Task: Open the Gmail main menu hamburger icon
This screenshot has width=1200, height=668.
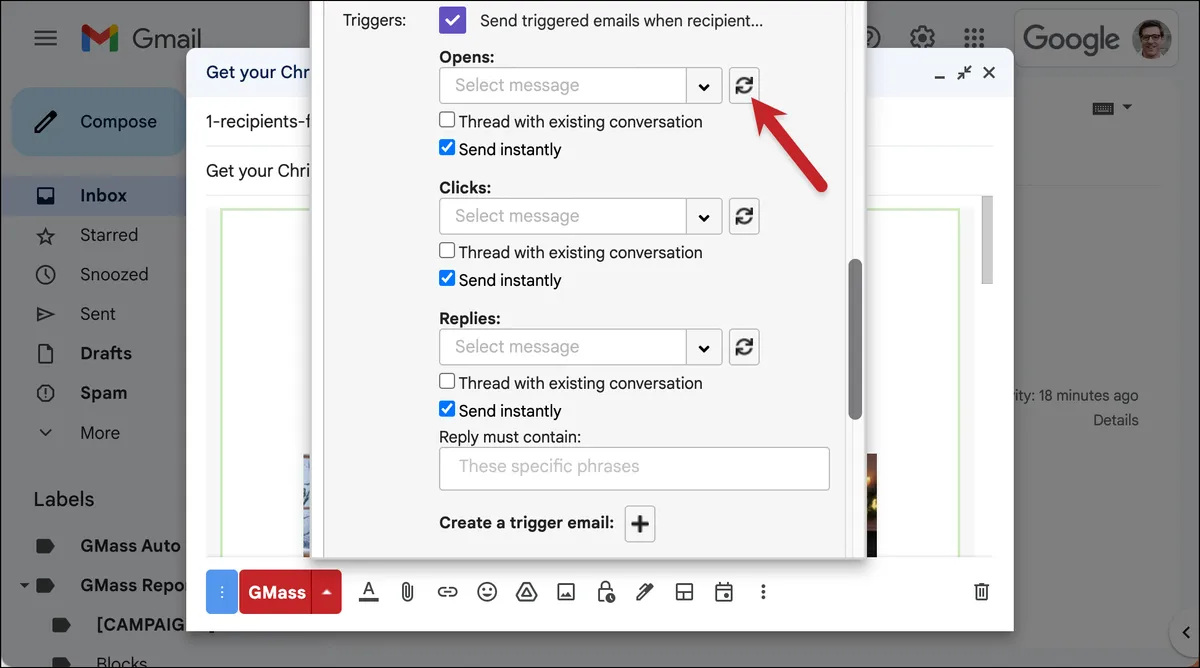Action: click(x=45, y=38)
